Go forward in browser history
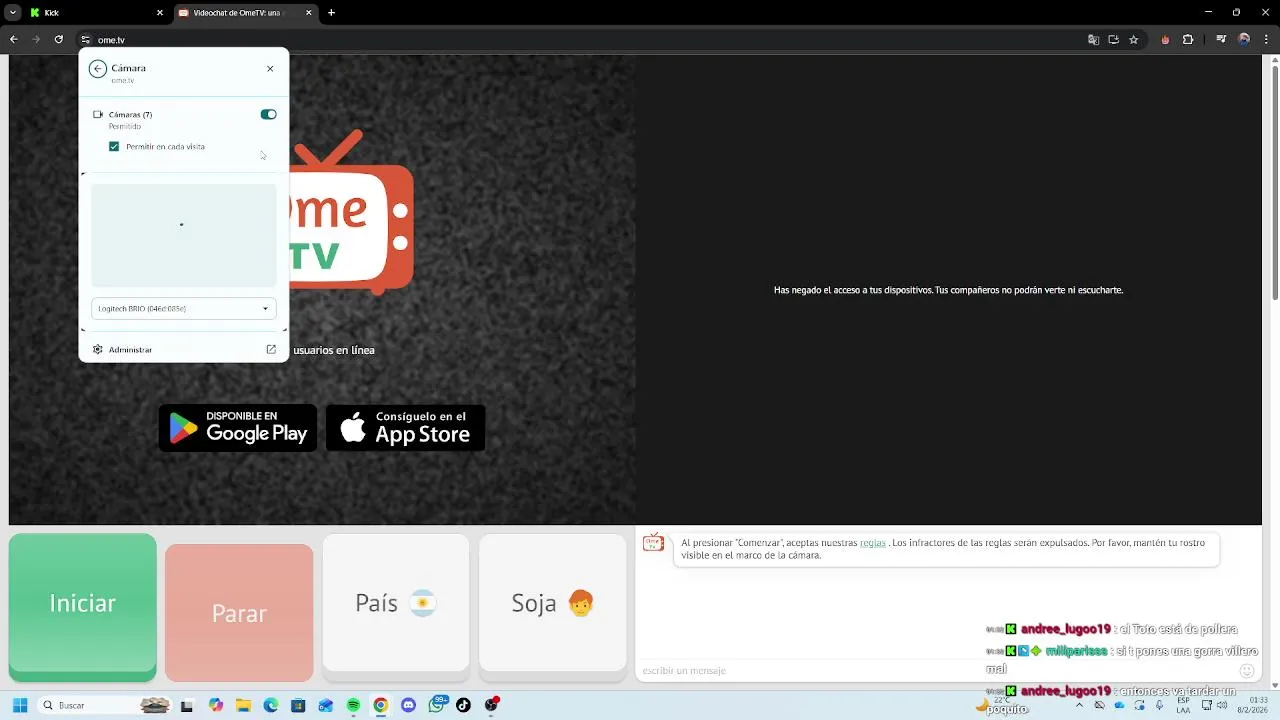Screen dimensions: 1280x720 [36, 40]
